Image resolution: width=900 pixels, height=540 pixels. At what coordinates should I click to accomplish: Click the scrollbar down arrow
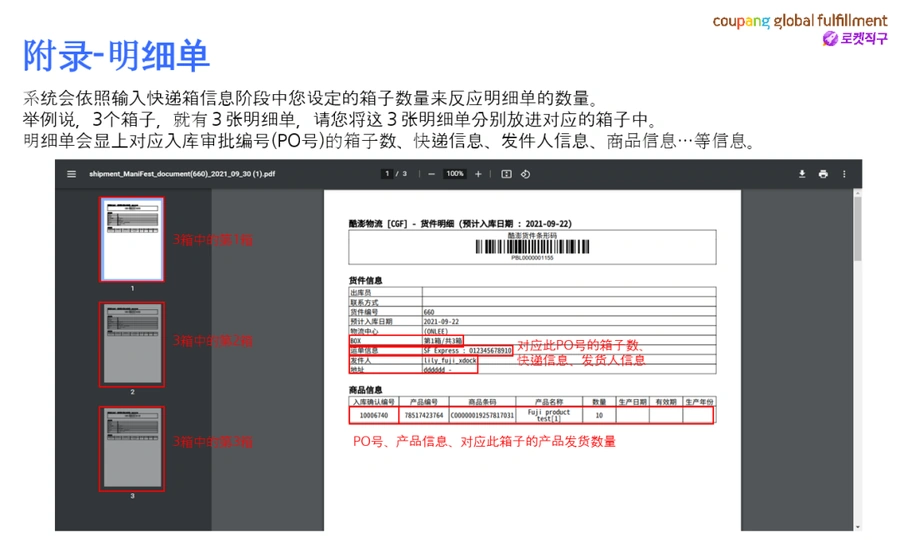[x=858, y=527]
